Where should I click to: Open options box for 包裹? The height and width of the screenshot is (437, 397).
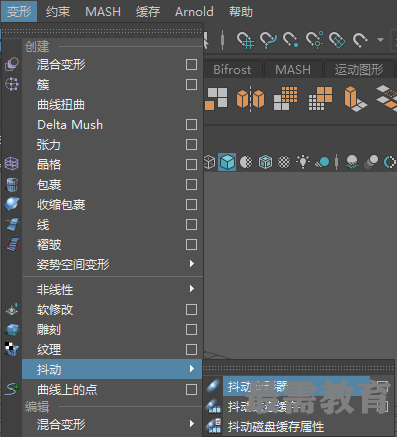tap(191, 185)
